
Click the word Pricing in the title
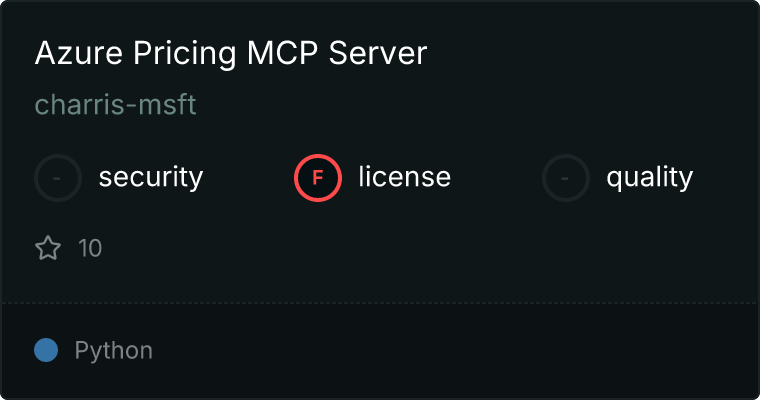185,54
